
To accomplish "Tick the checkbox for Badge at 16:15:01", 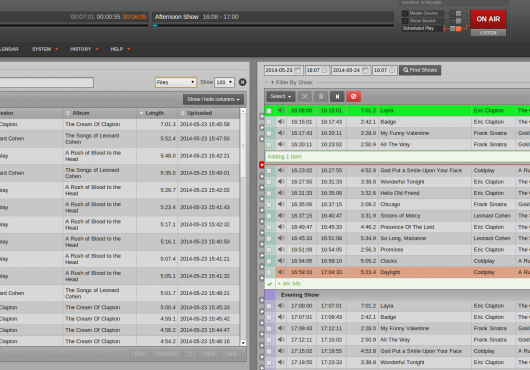I will tap(269, 122).
